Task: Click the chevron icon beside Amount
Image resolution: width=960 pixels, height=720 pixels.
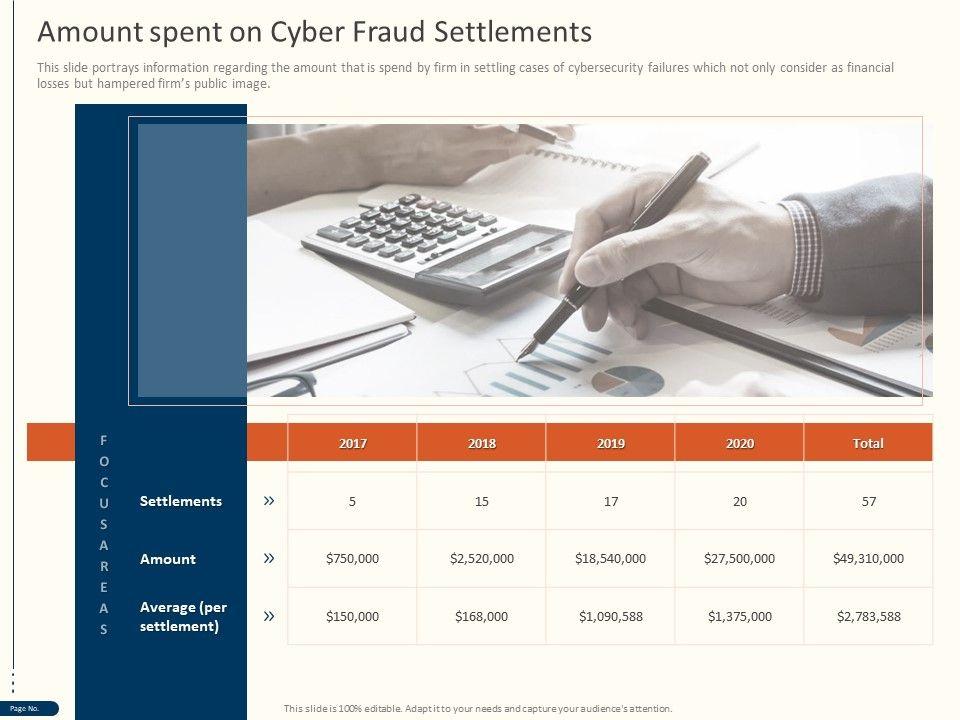Action: click(269, 559)
